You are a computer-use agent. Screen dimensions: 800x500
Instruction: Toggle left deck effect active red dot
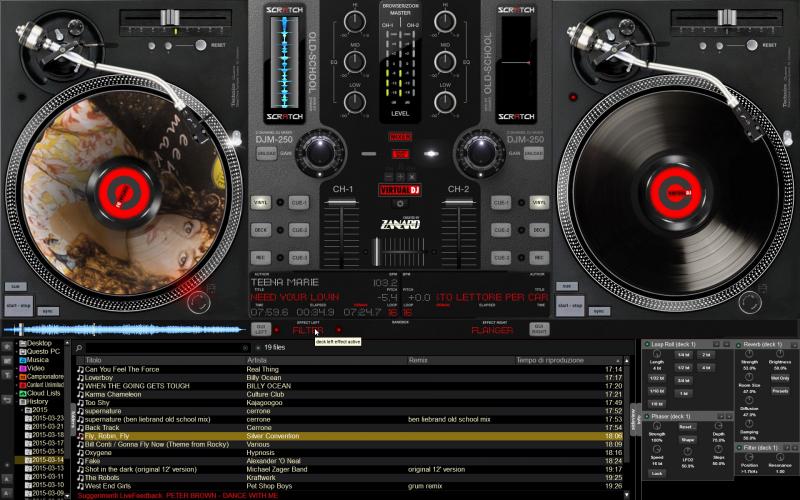coord(339,330)
